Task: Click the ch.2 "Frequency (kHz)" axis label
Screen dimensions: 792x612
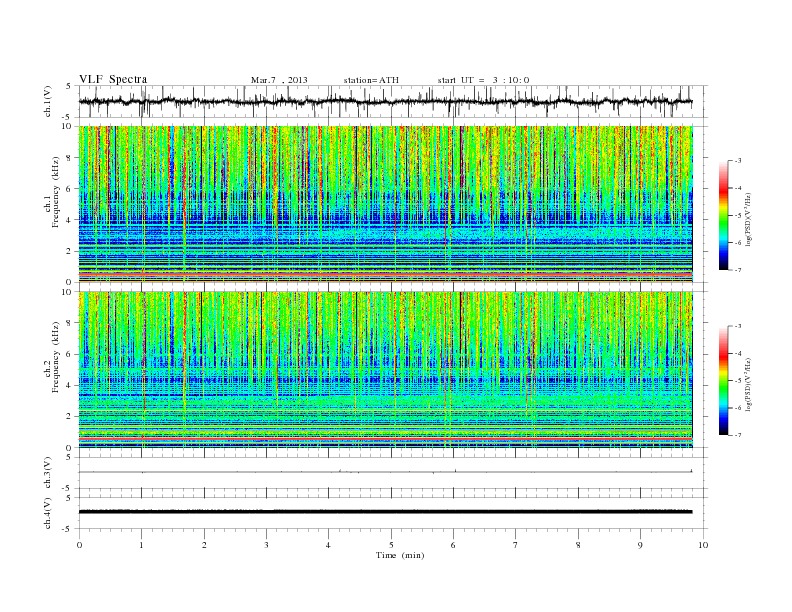Action: pos(56,357)
